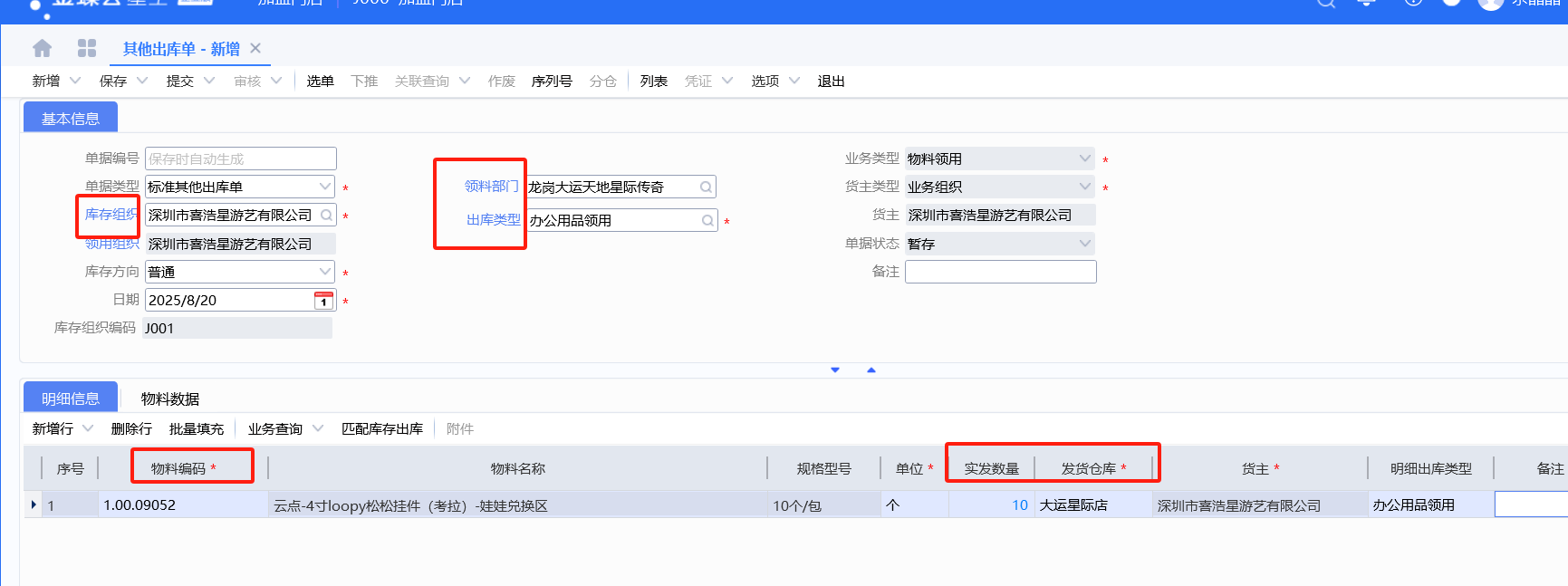The image size is (1568, 586).
Task: Open the 业务类型 dropdown list
Action: coord(1085,159)
